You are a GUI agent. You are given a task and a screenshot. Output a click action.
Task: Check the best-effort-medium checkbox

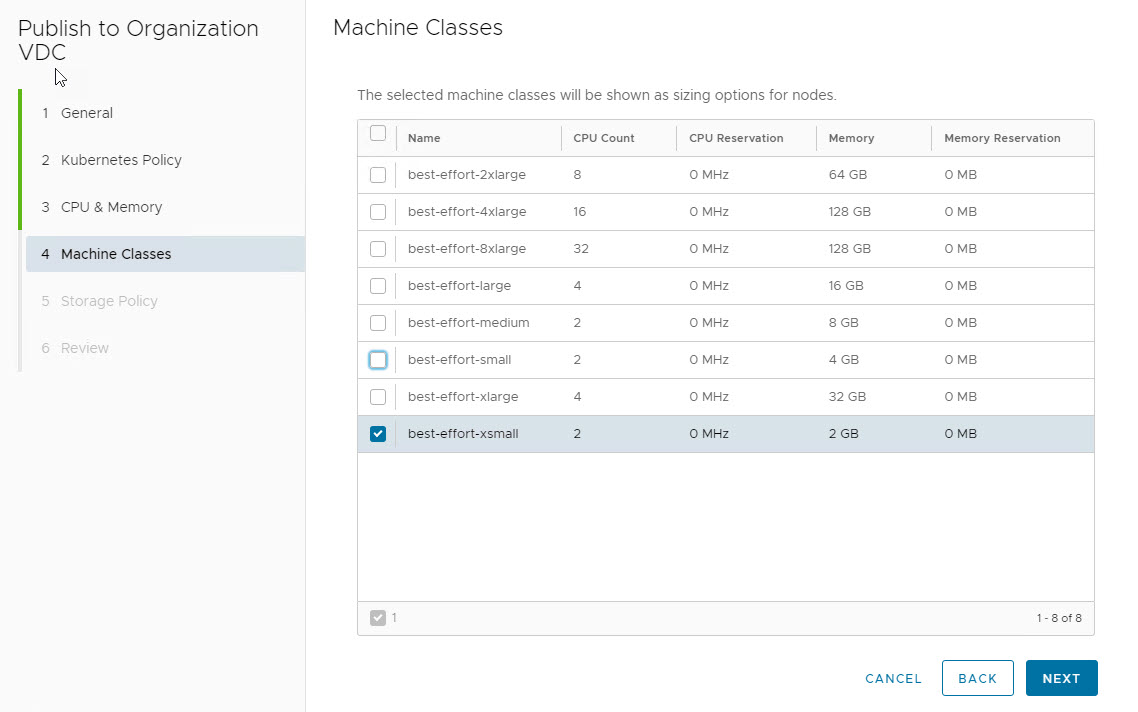pos(377,323)
